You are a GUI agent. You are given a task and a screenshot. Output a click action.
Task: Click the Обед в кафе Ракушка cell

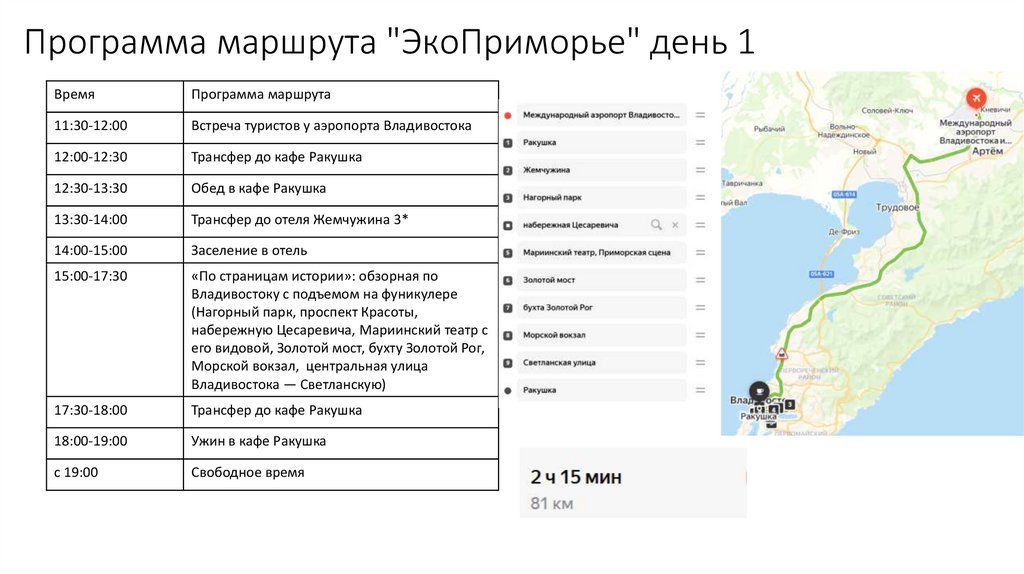pos(341,190)
